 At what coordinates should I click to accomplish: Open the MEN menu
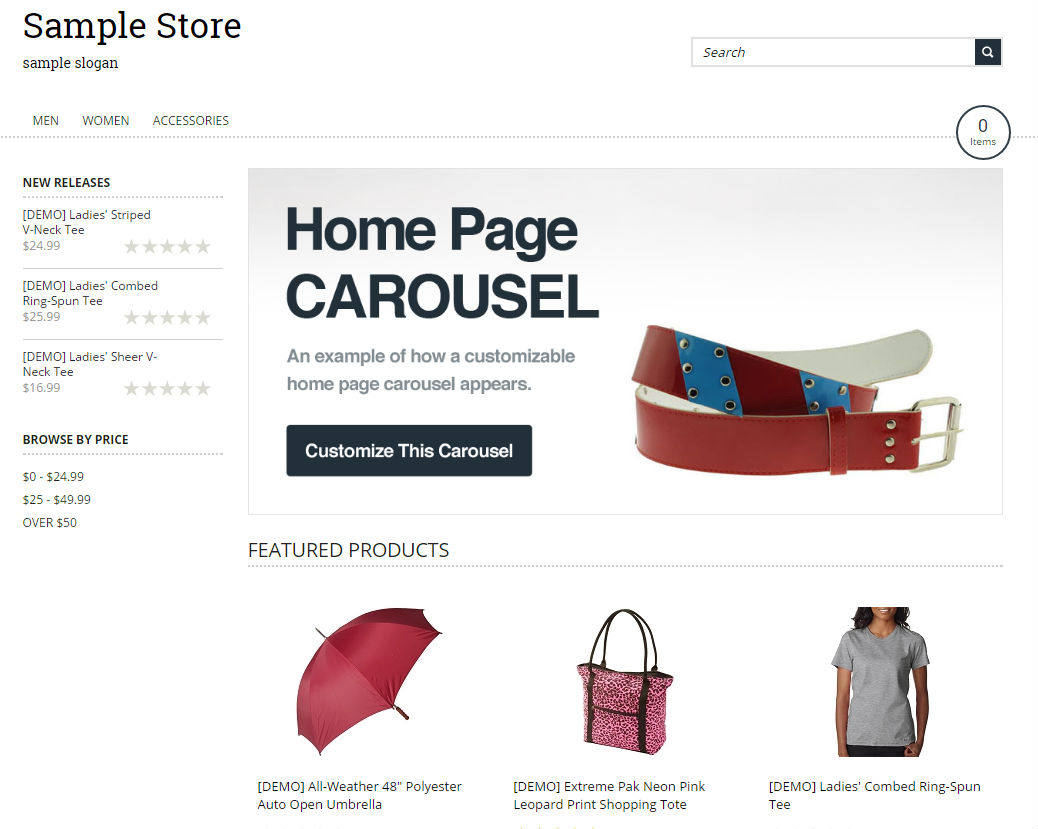point(46,121)
